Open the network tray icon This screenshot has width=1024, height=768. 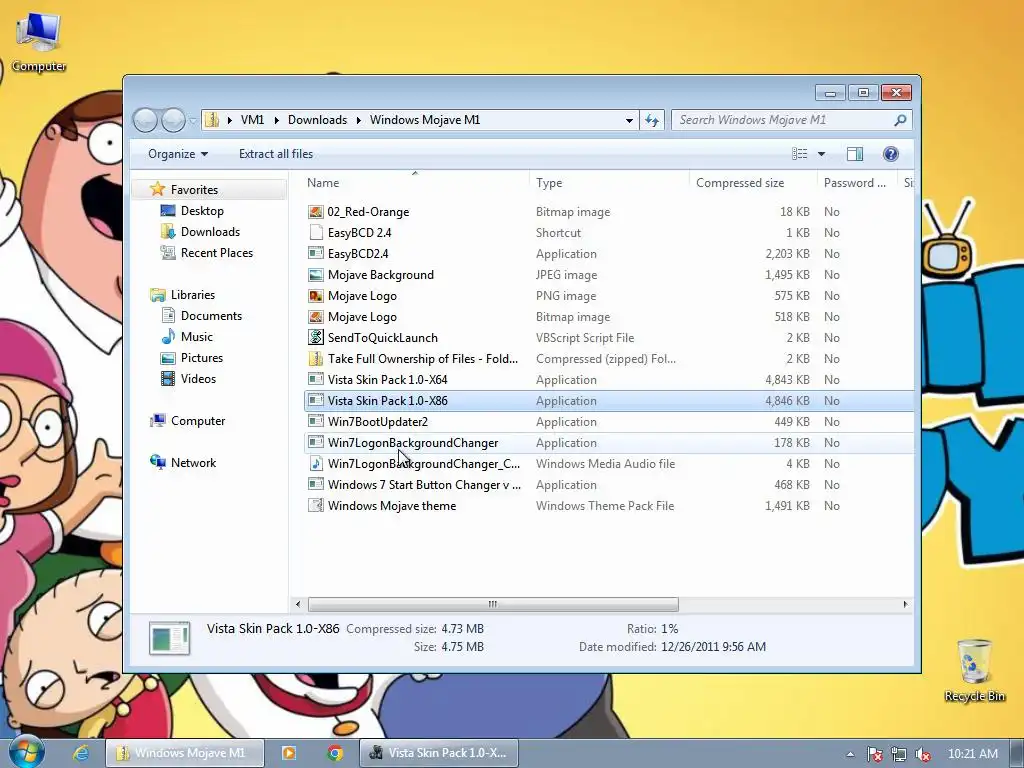click(x=899, y=754)
